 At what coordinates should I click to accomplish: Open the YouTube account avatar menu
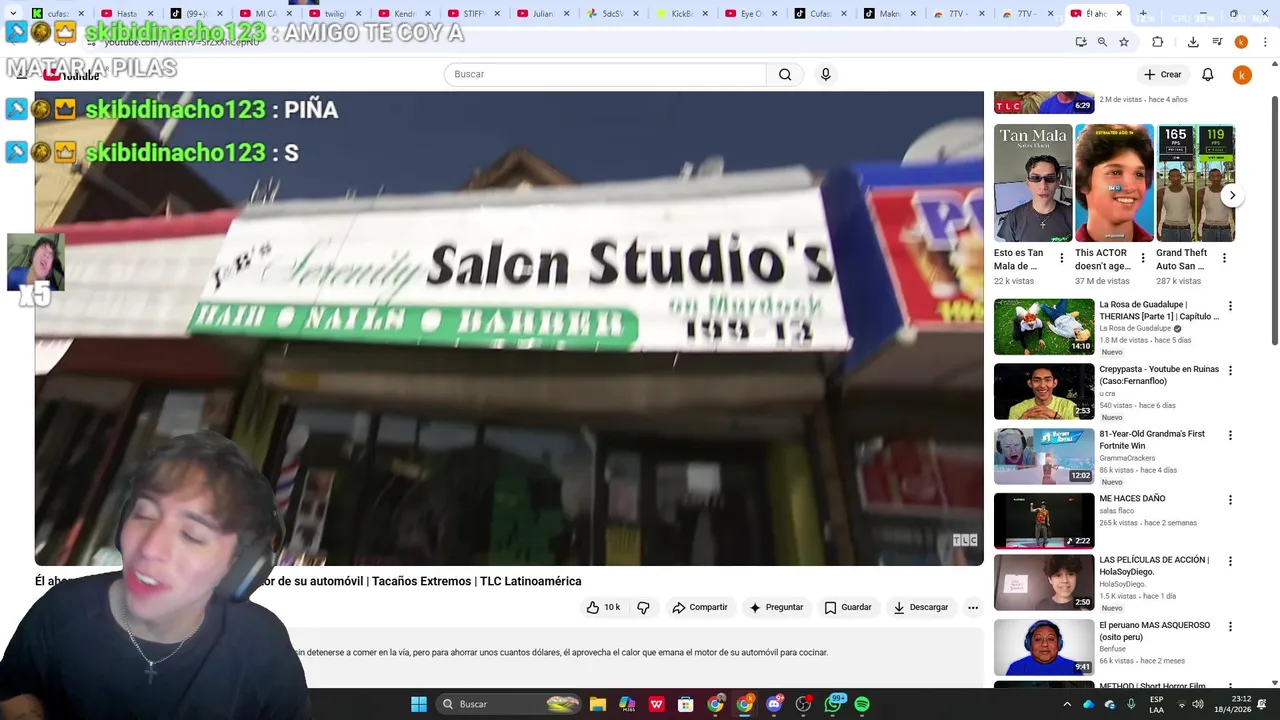coord(1242,74)
